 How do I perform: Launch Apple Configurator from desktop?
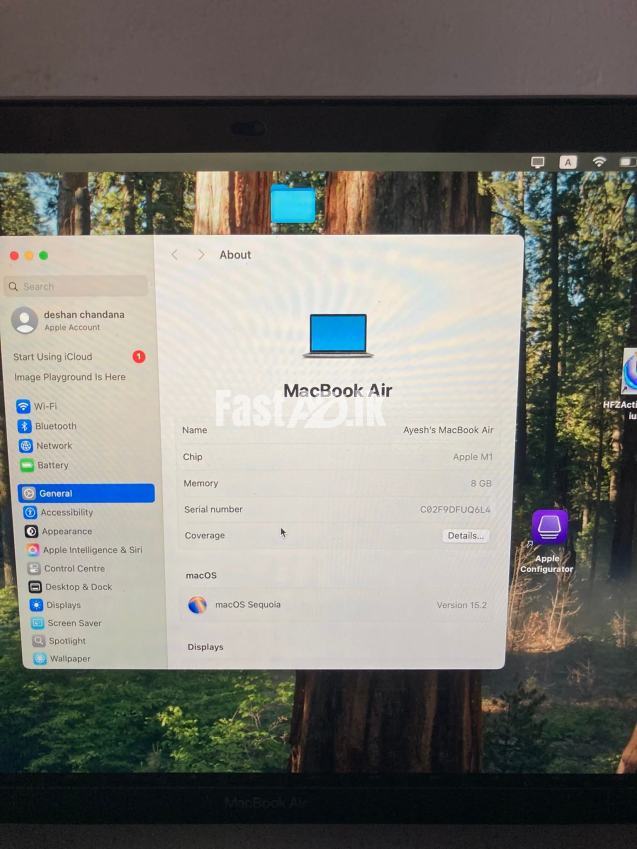pyautogui.click(x=549, y=528)
